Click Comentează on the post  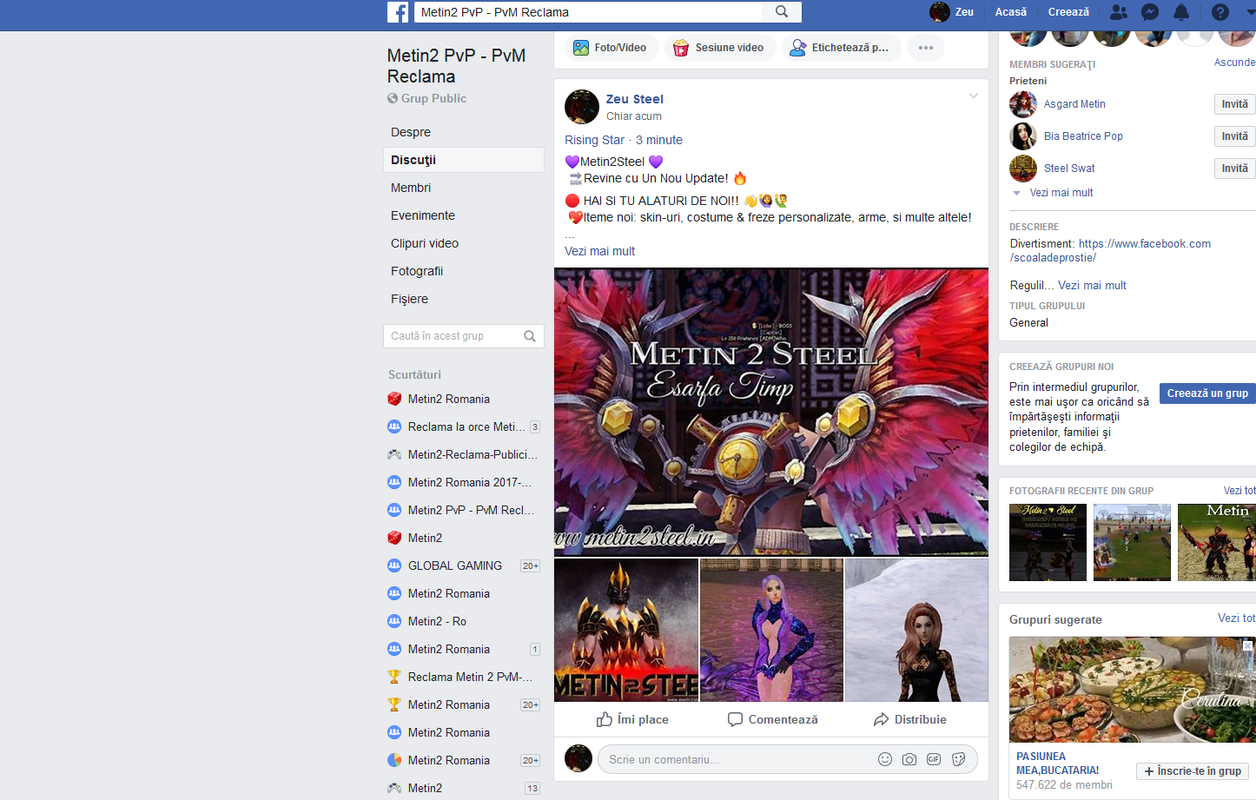pyautogui.click(x=772, y=719)
